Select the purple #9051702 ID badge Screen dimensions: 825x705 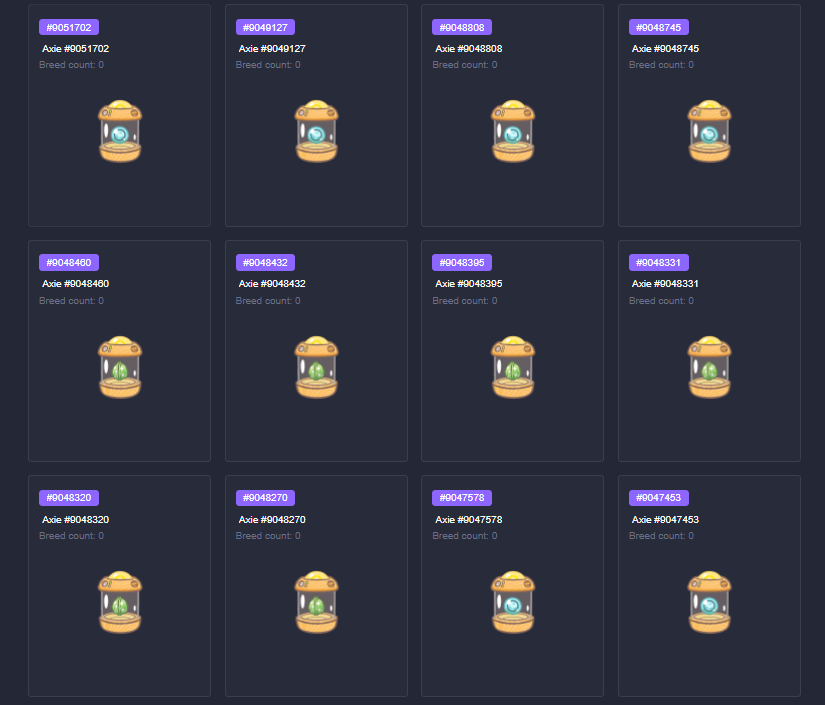pos(69,27)
